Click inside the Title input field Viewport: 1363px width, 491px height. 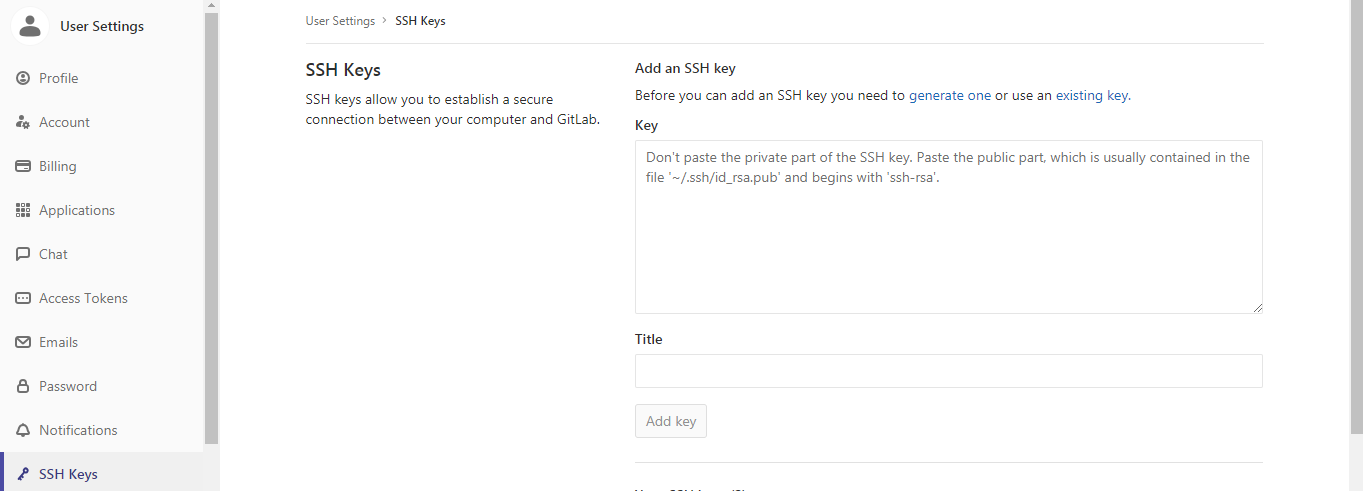[949, 371]
